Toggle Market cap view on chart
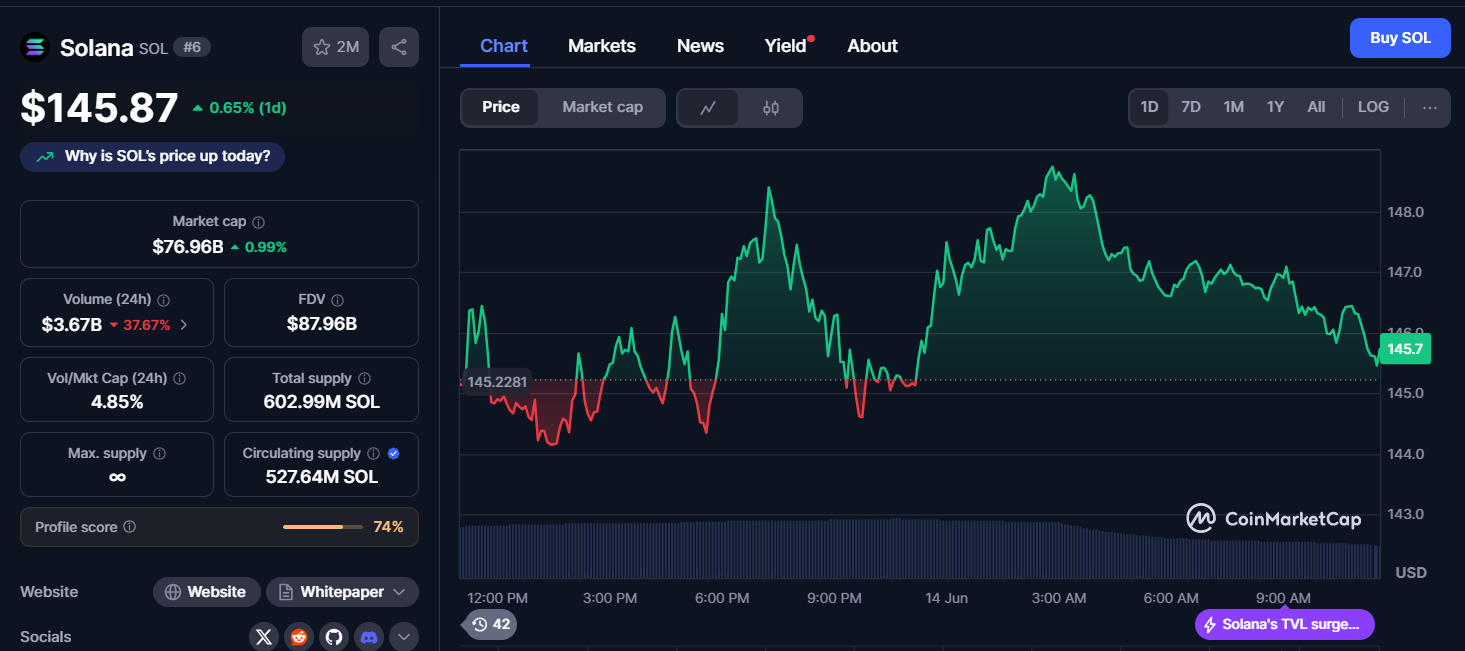This screenshot has height=651, width=1465. point(602,108)
